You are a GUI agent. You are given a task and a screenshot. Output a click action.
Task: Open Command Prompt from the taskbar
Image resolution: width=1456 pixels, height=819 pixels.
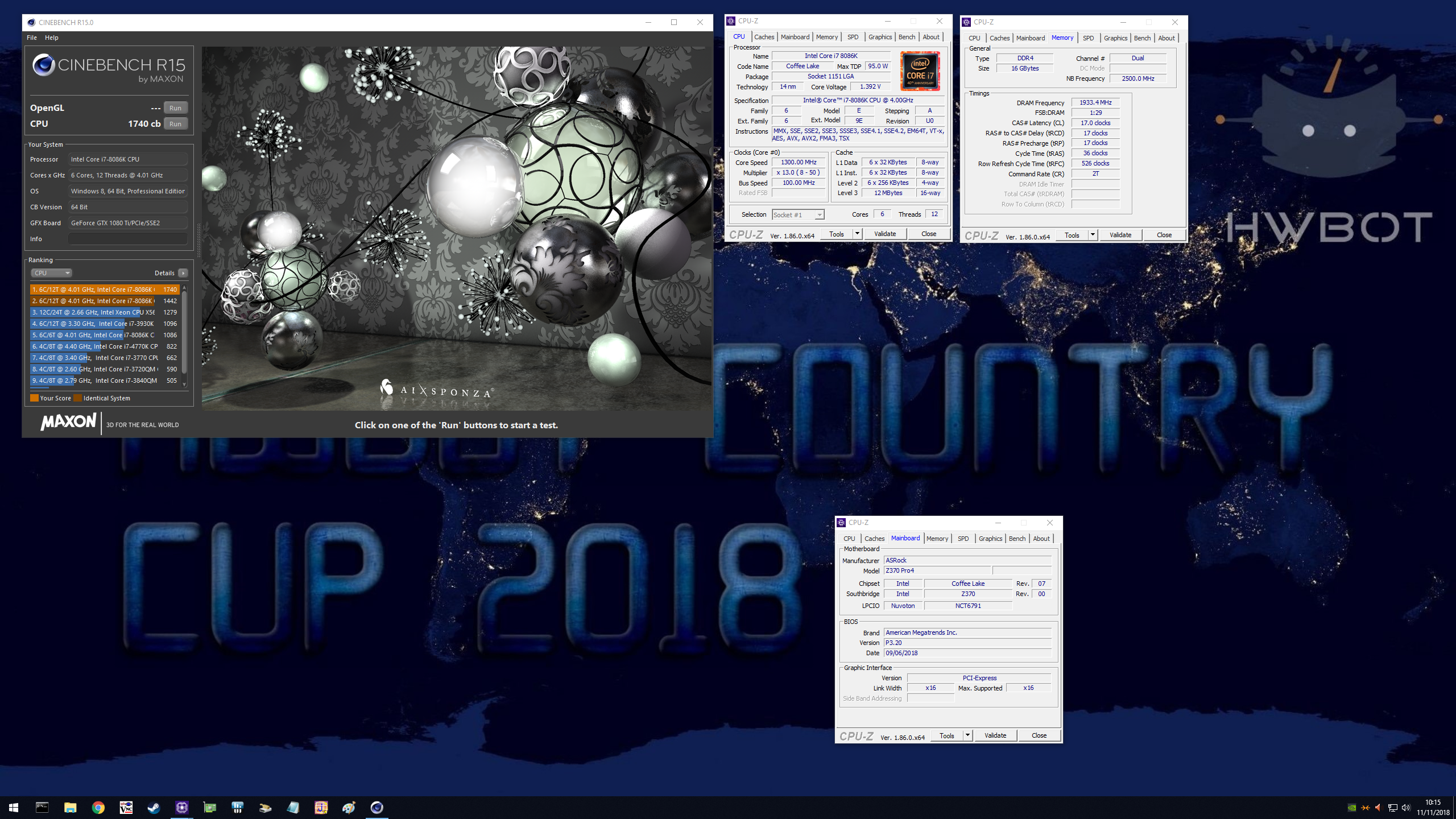(x=42, y=807)
